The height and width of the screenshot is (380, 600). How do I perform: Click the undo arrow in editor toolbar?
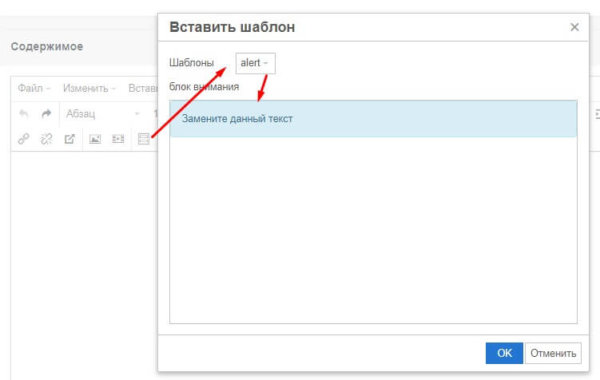[x=24, y=114]
